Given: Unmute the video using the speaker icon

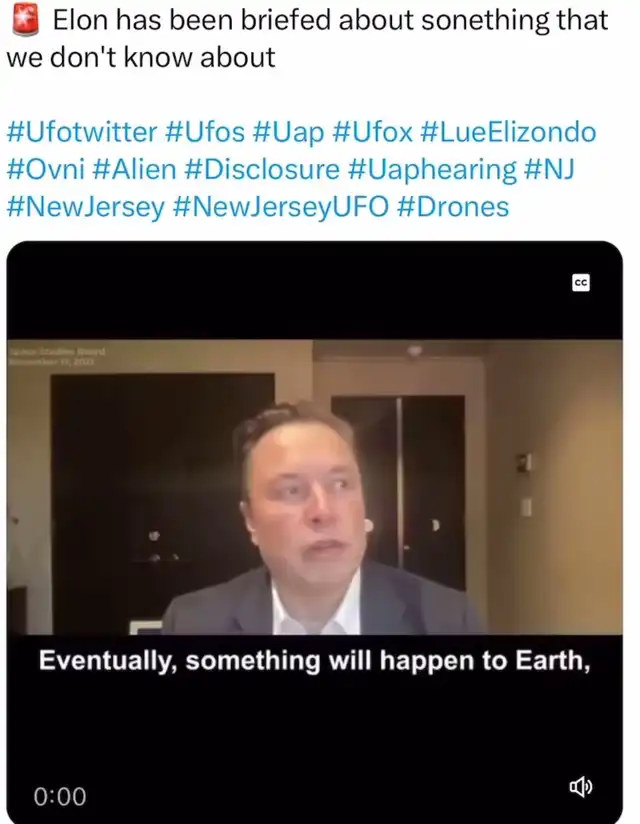Looking at the screenshot, I should click(581, 787).
